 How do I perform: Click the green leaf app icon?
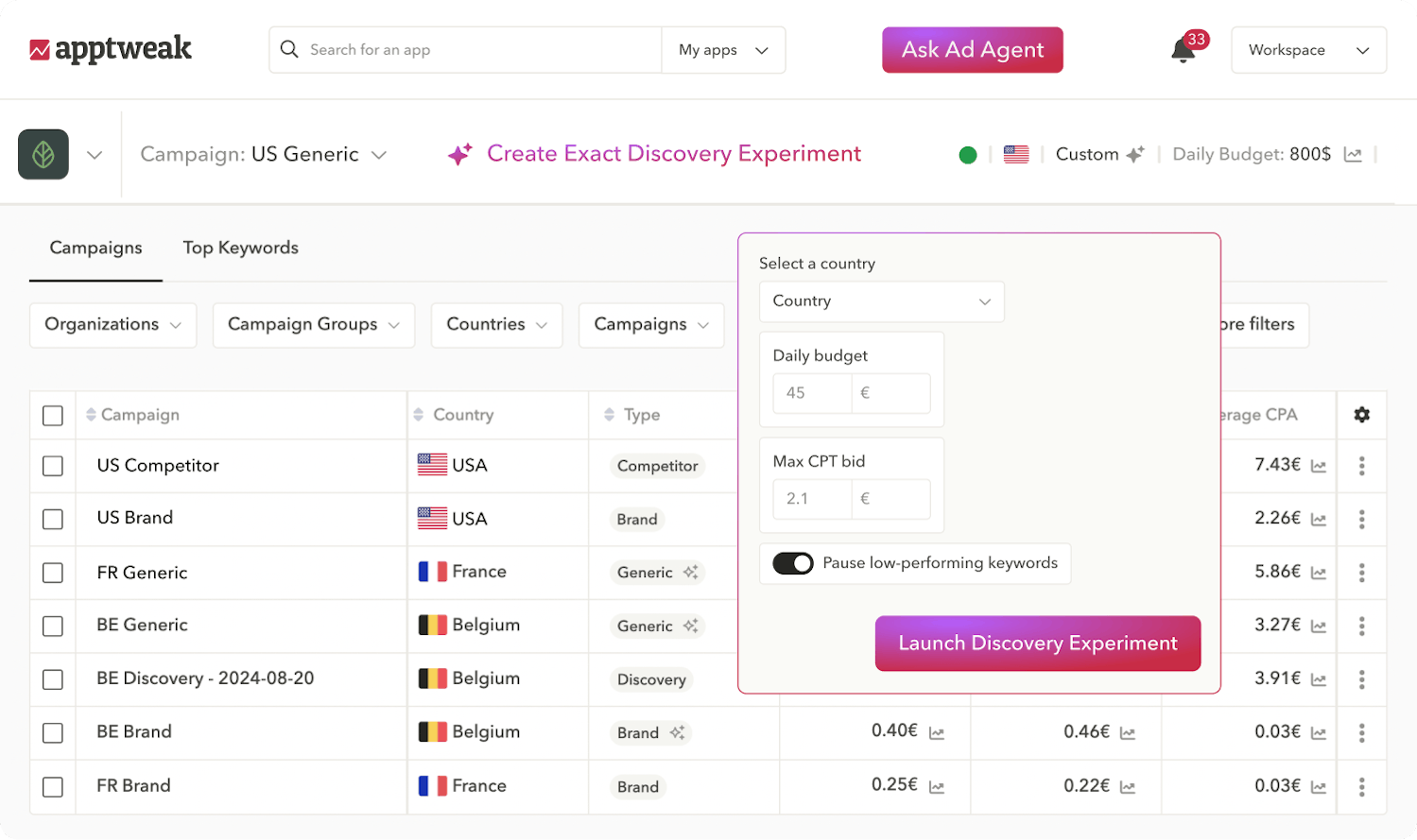pyautogui.click(x=43, y=155)
